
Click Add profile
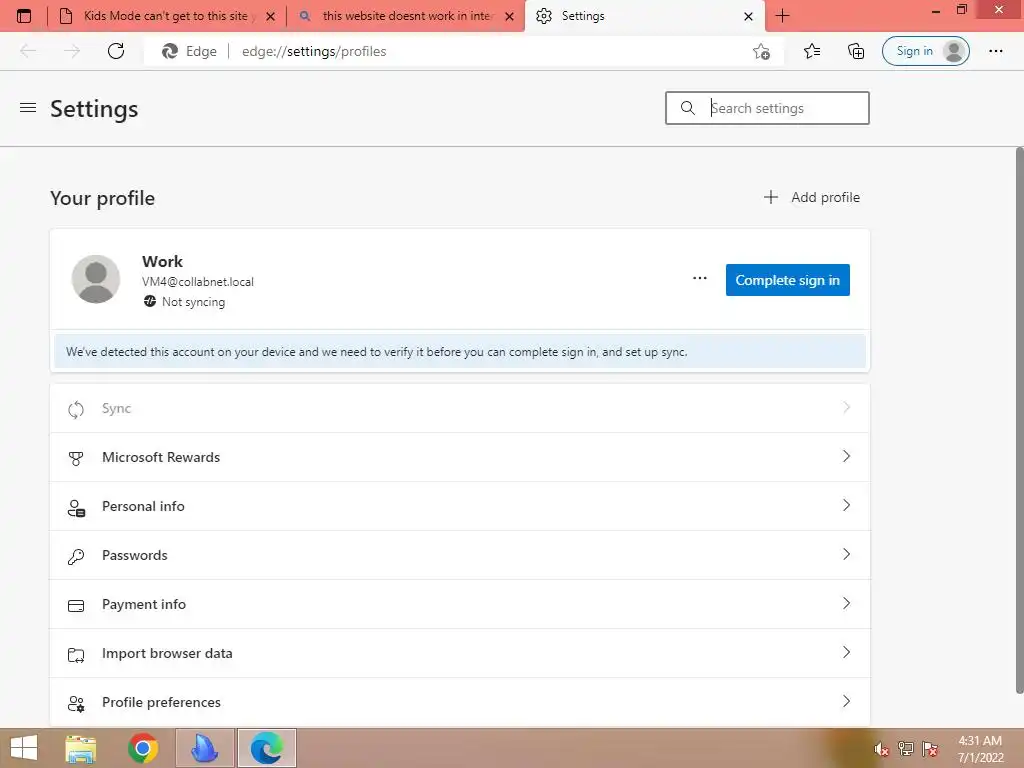click(x=812, y=197)
